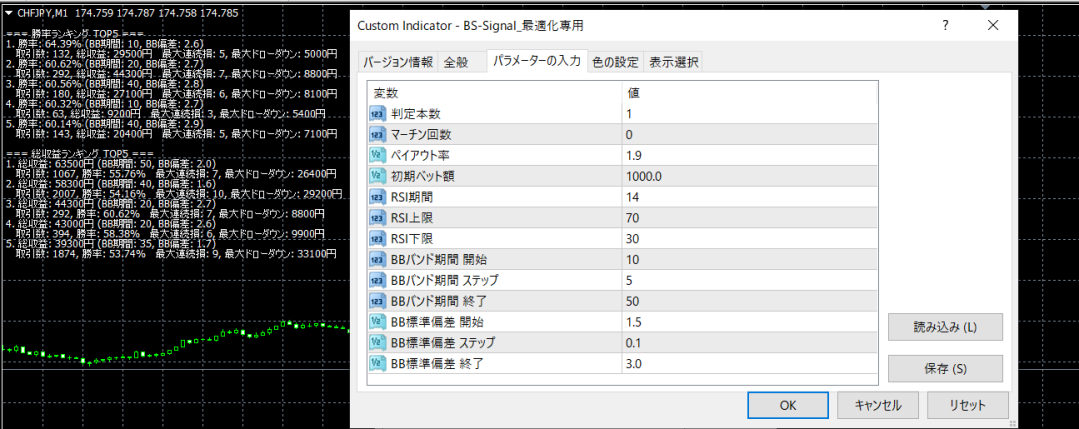
Task: Click the icon beside BB標準偏差 終了
Action: pos(377,363)
